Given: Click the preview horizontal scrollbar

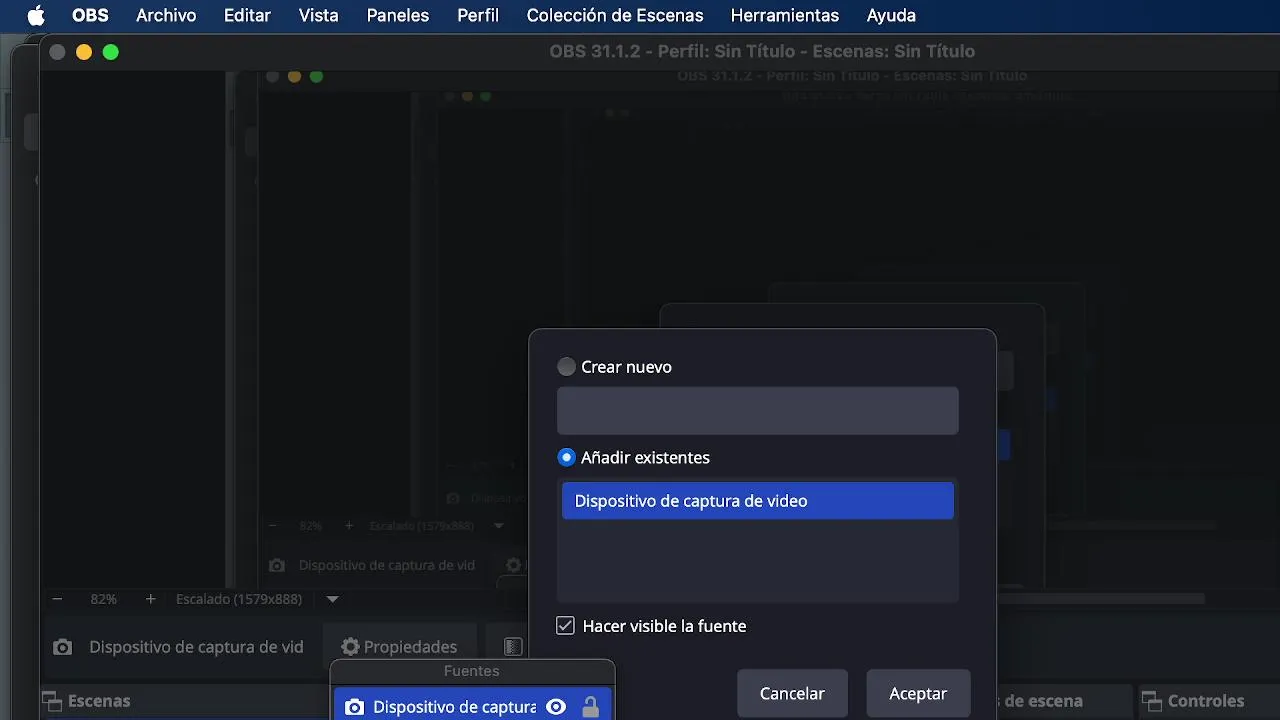Looking at the screenshot, I should click(x=1100, y=599).
